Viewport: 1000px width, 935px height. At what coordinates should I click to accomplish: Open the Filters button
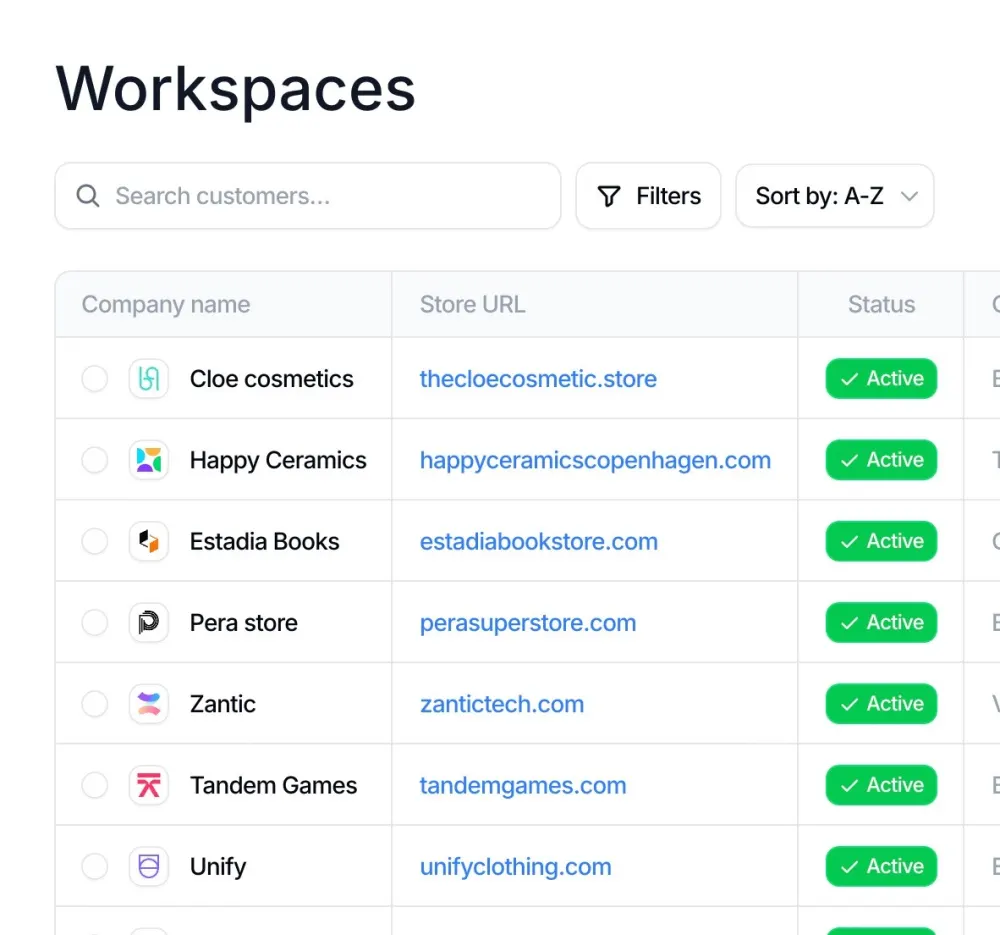pos(648,196)
